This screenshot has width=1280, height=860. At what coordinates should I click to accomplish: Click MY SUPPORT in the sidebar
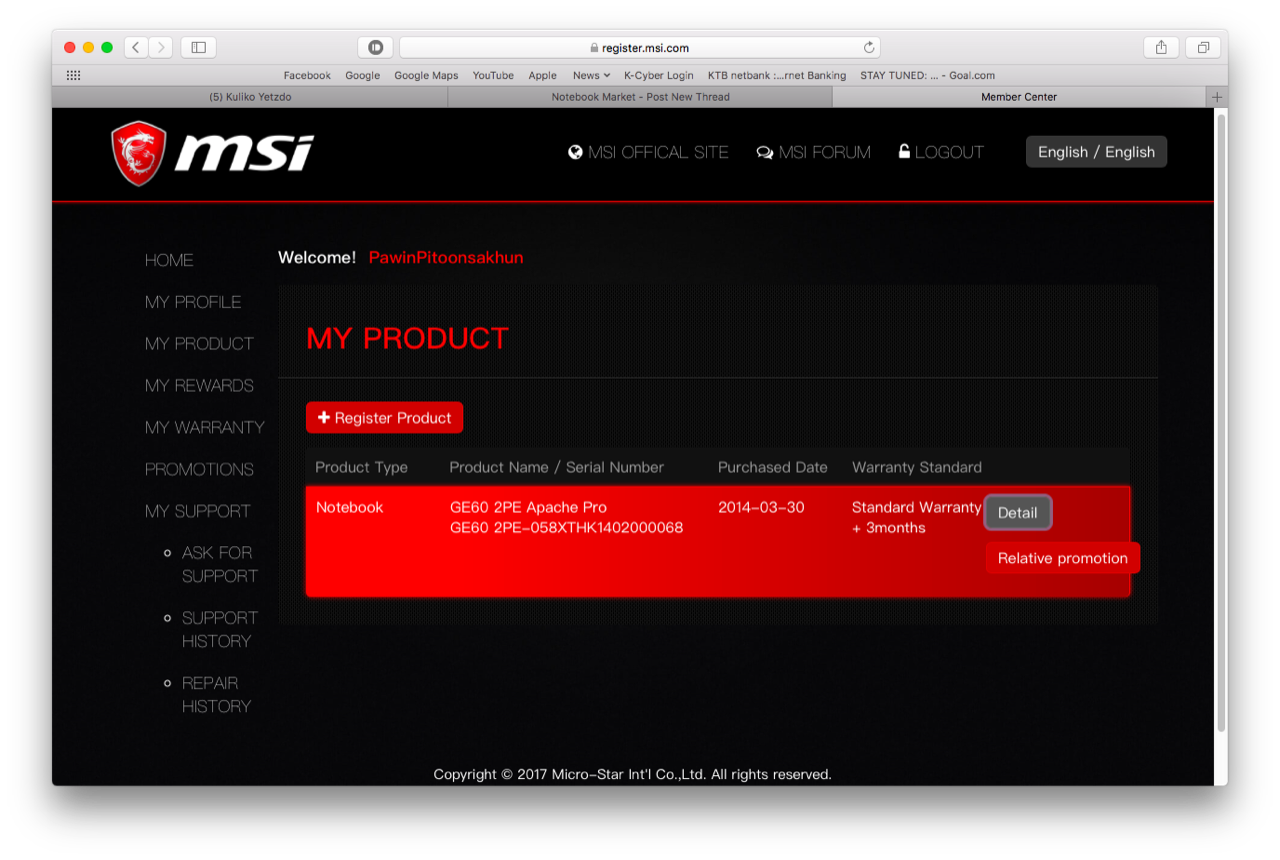197,512
